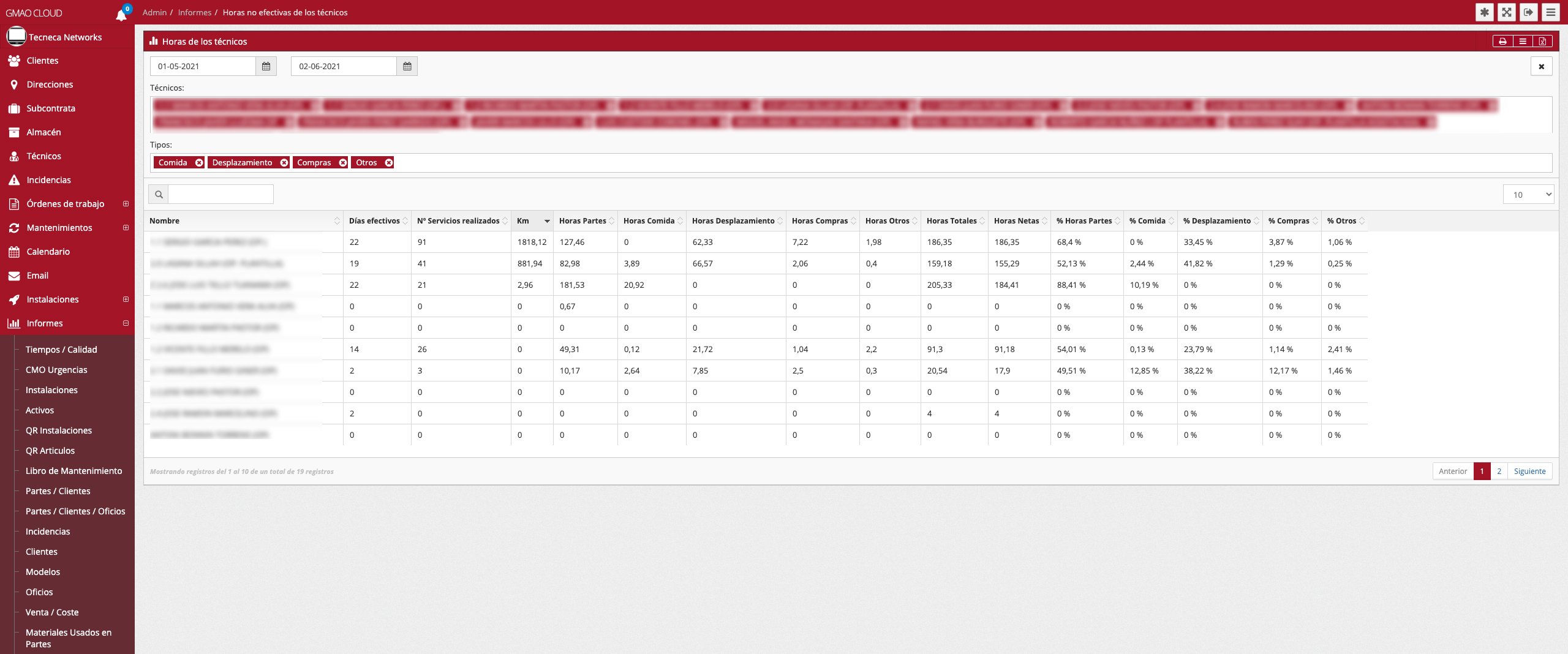Open Partes / Clientes / Oficios report

click(75, 511)
